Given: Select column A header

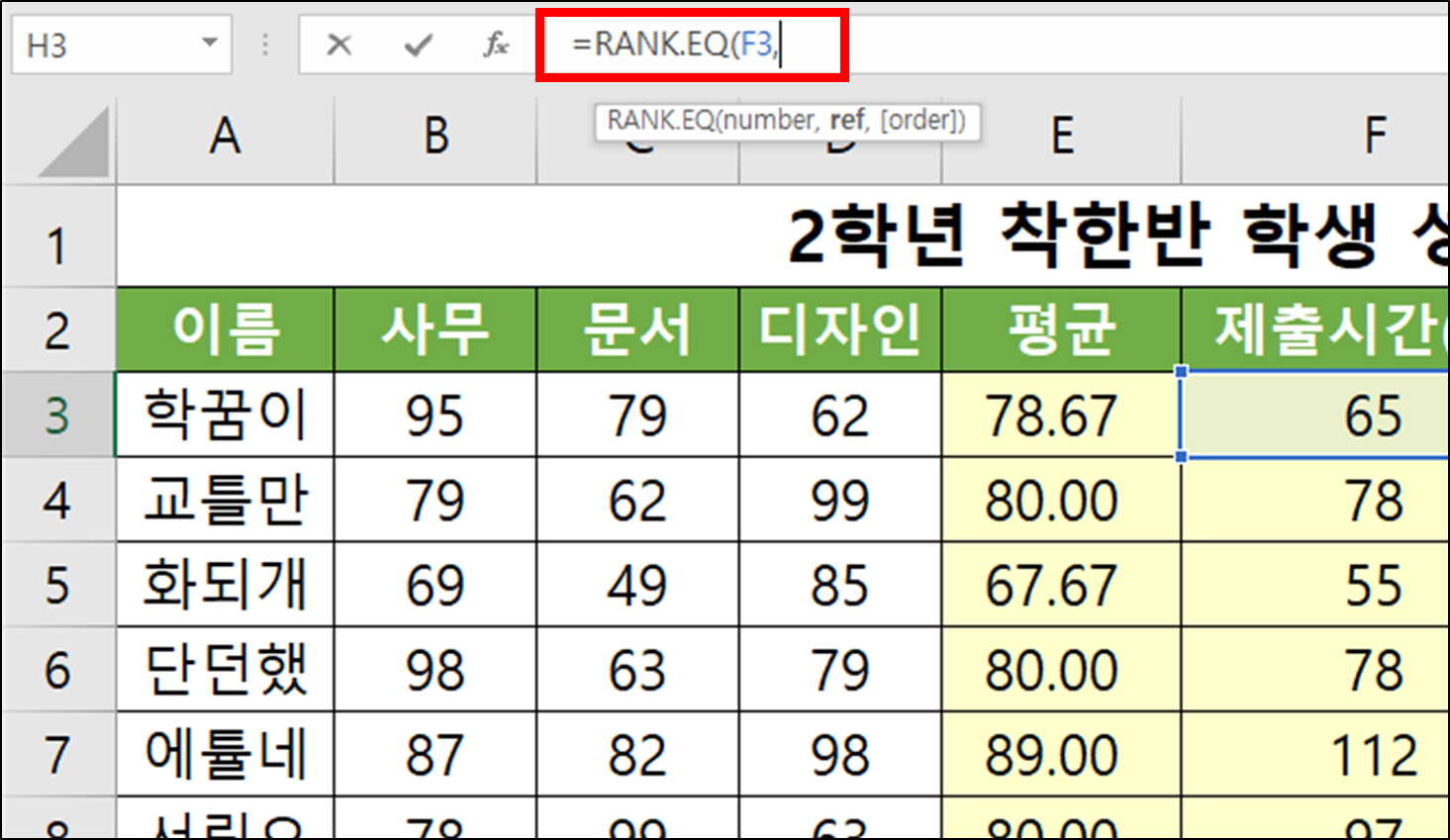Looking at the screenshot, I should 226,139.
